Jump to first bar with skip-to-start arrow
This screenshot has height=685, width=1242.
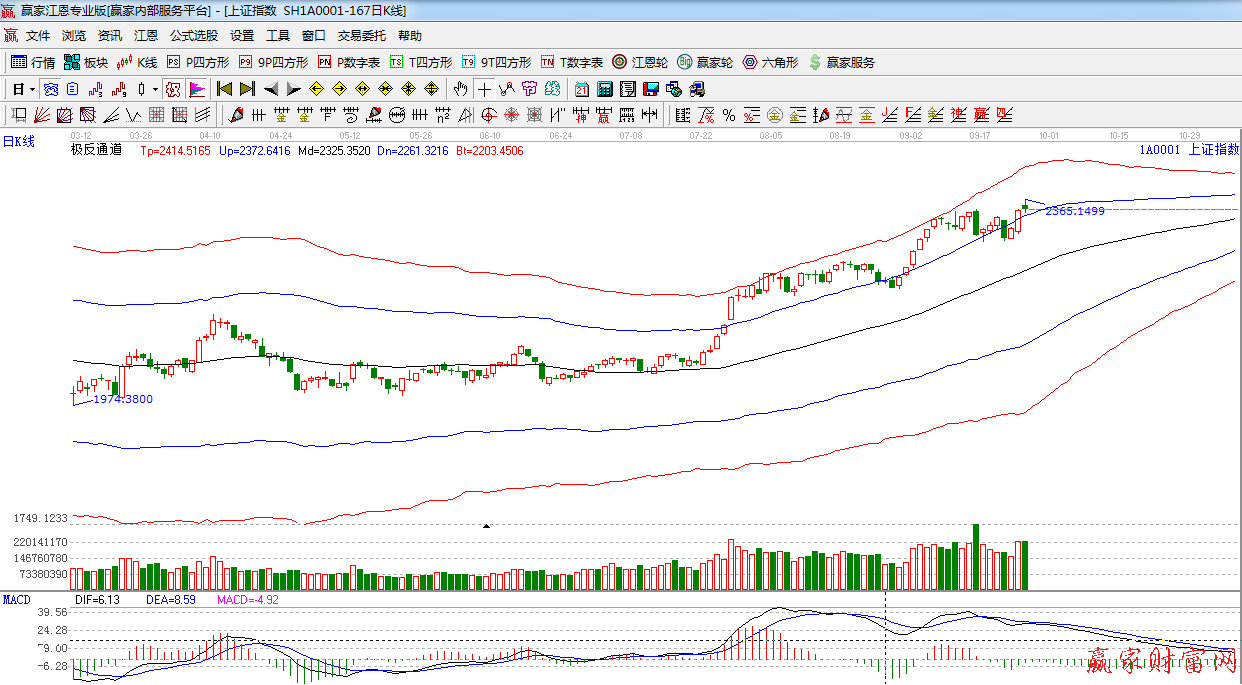(x=225, y=89)
